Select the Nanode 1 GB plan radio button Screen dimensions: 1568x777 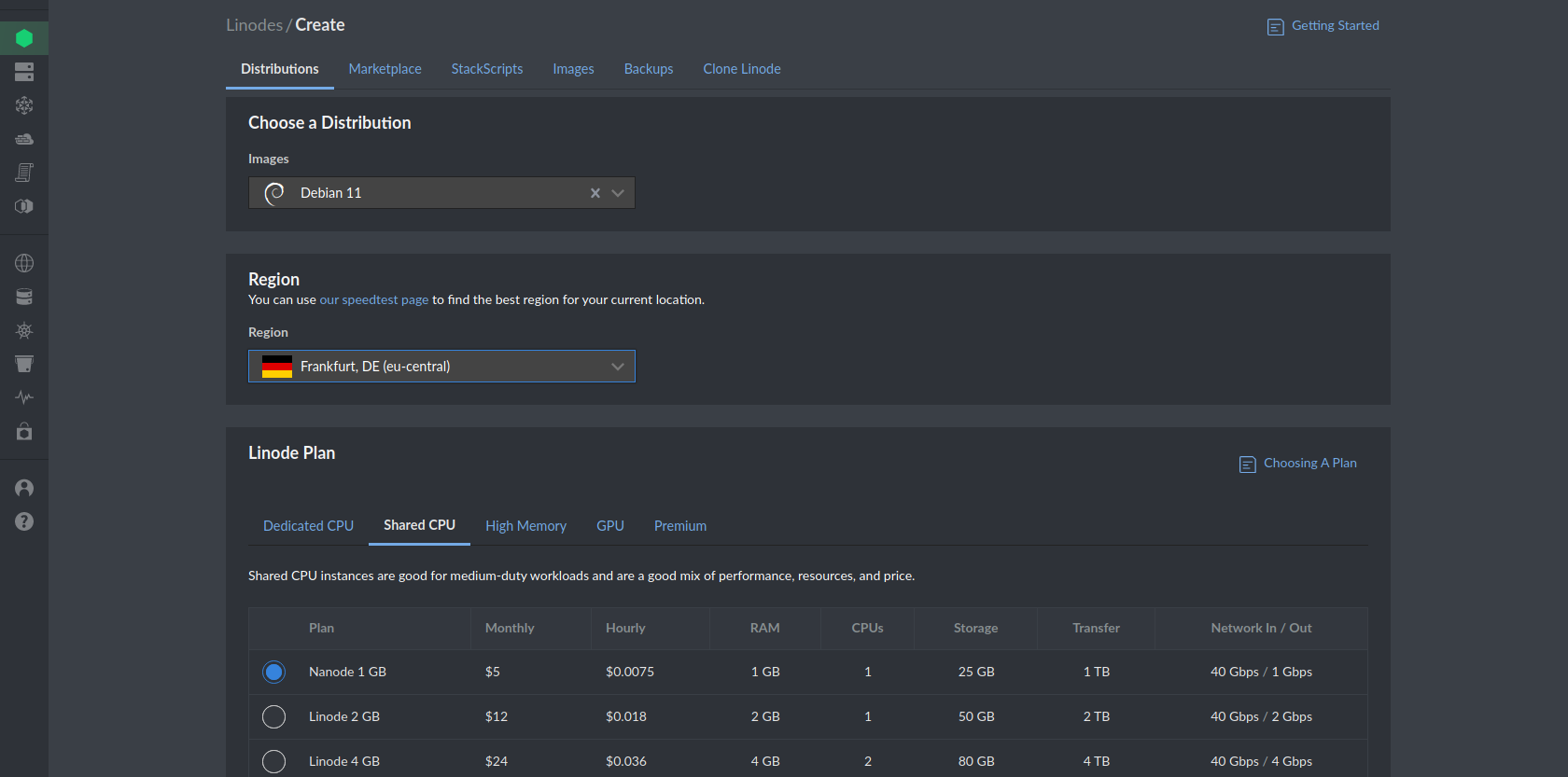pos(273,672)
